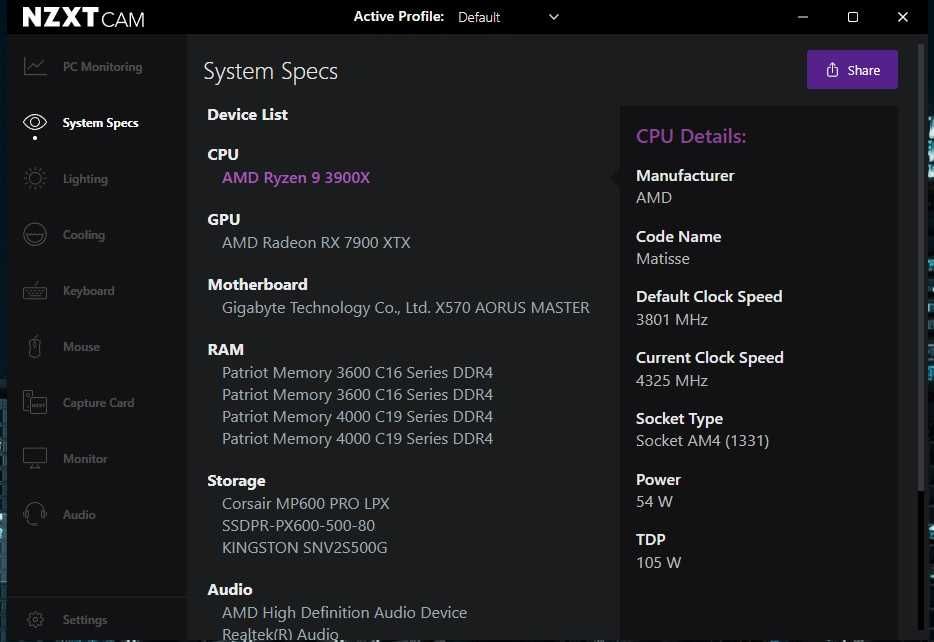
Task: Click the 105 W TDP value
Action: [658, 562]
